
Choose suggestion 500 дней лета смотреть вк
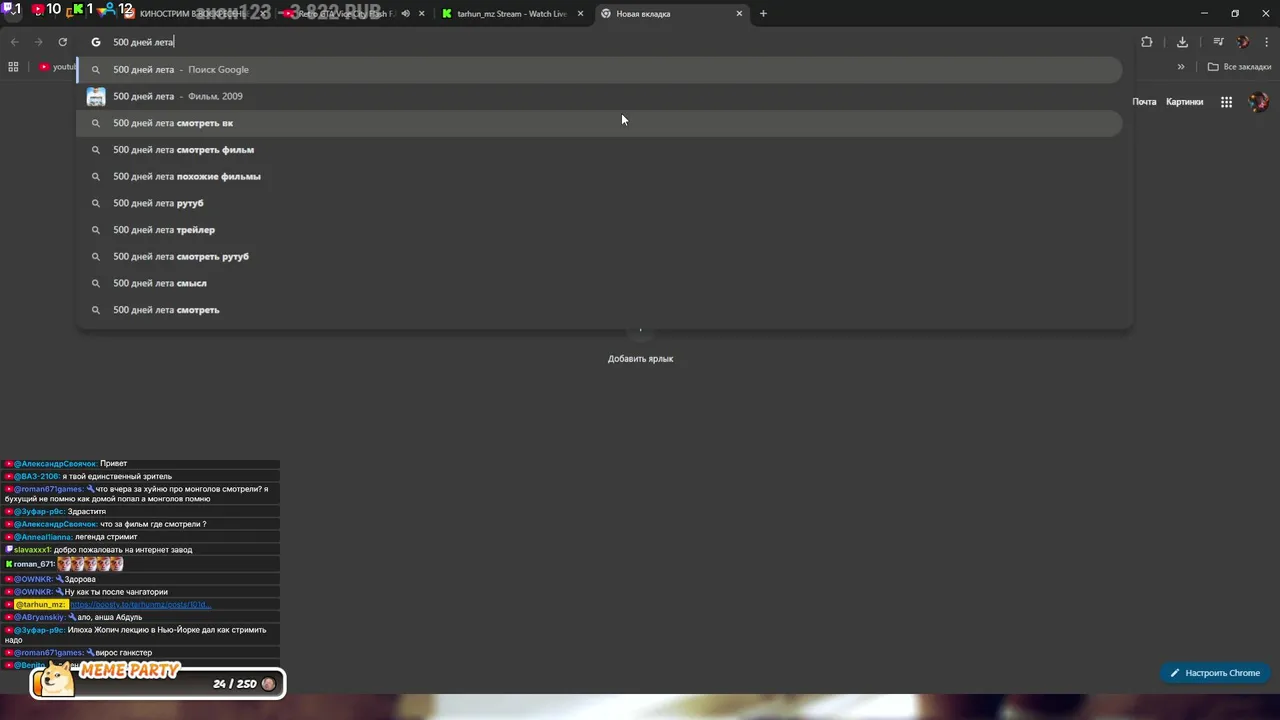pos(600,123)
